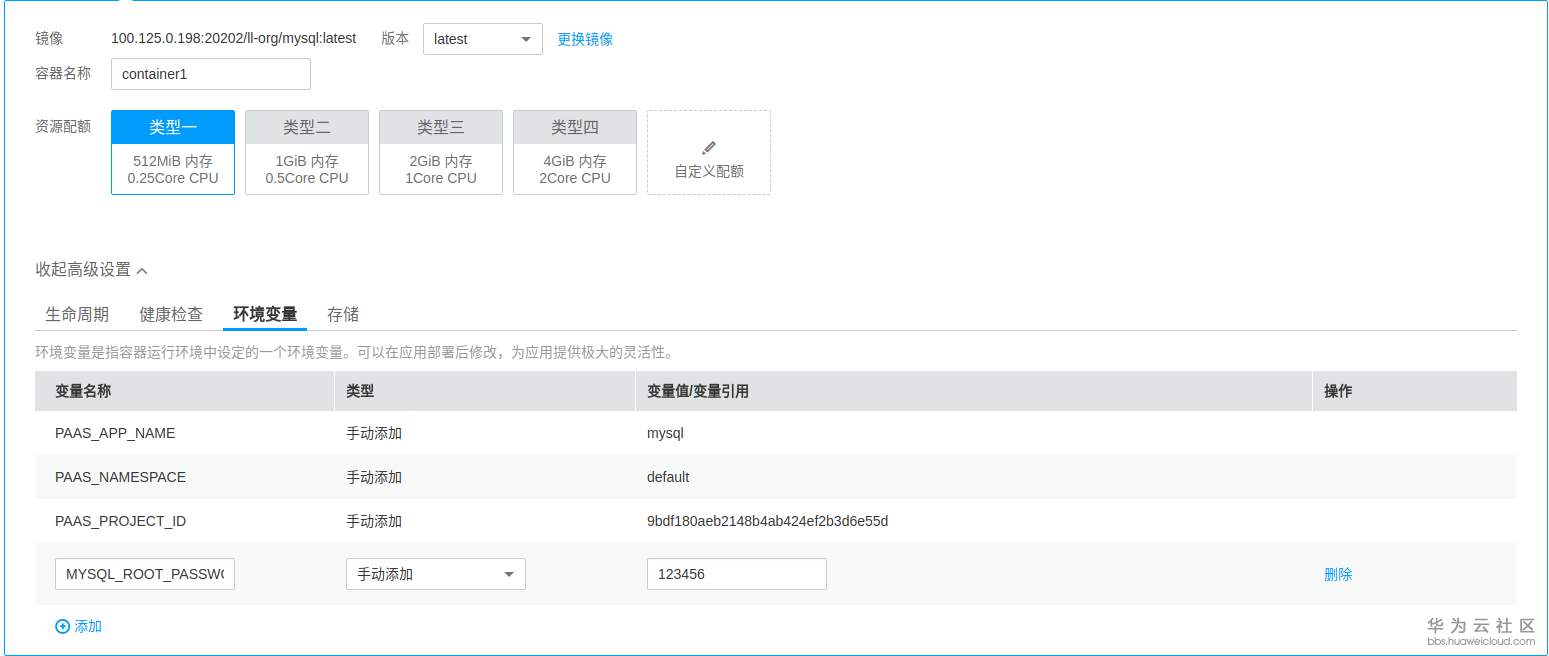The width and height of the screenshot is (1549, 656).
Task: Open the 自定义配额 card
Action: pyautogui.click(x=708, y=152)
